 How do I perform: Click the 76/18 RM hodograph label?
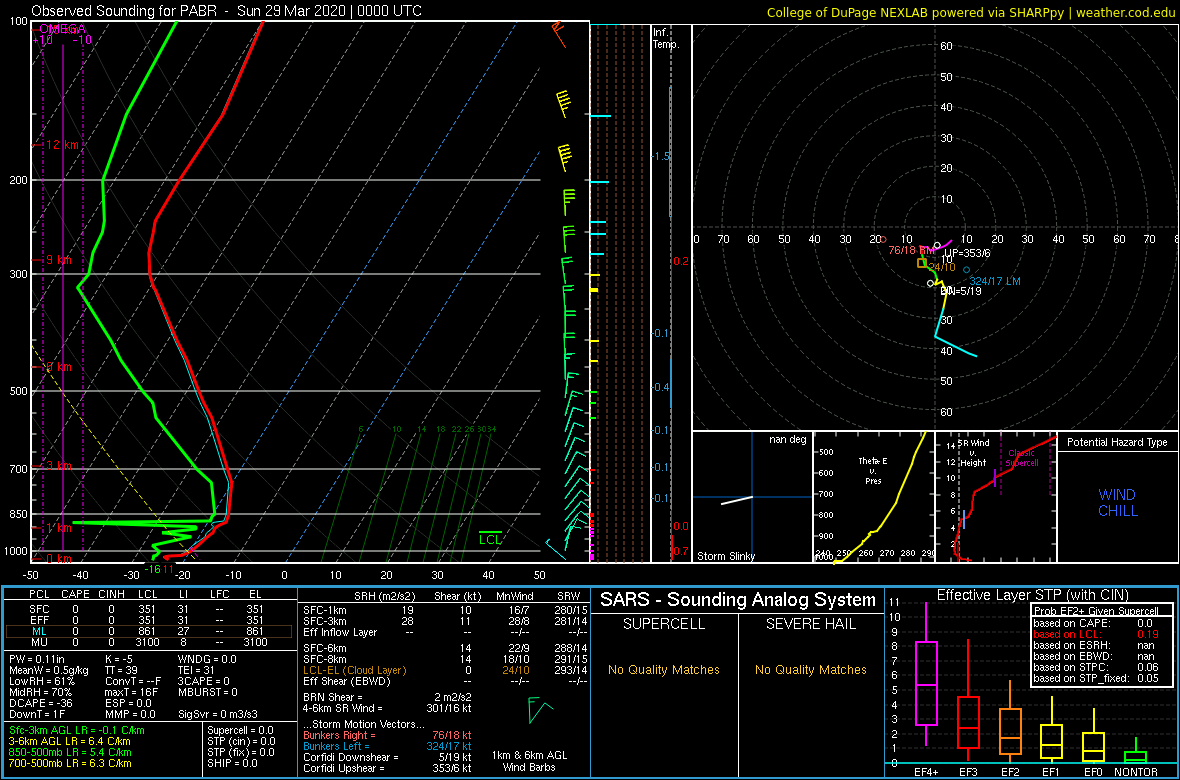pyautogui.click(x=912, y=250)
